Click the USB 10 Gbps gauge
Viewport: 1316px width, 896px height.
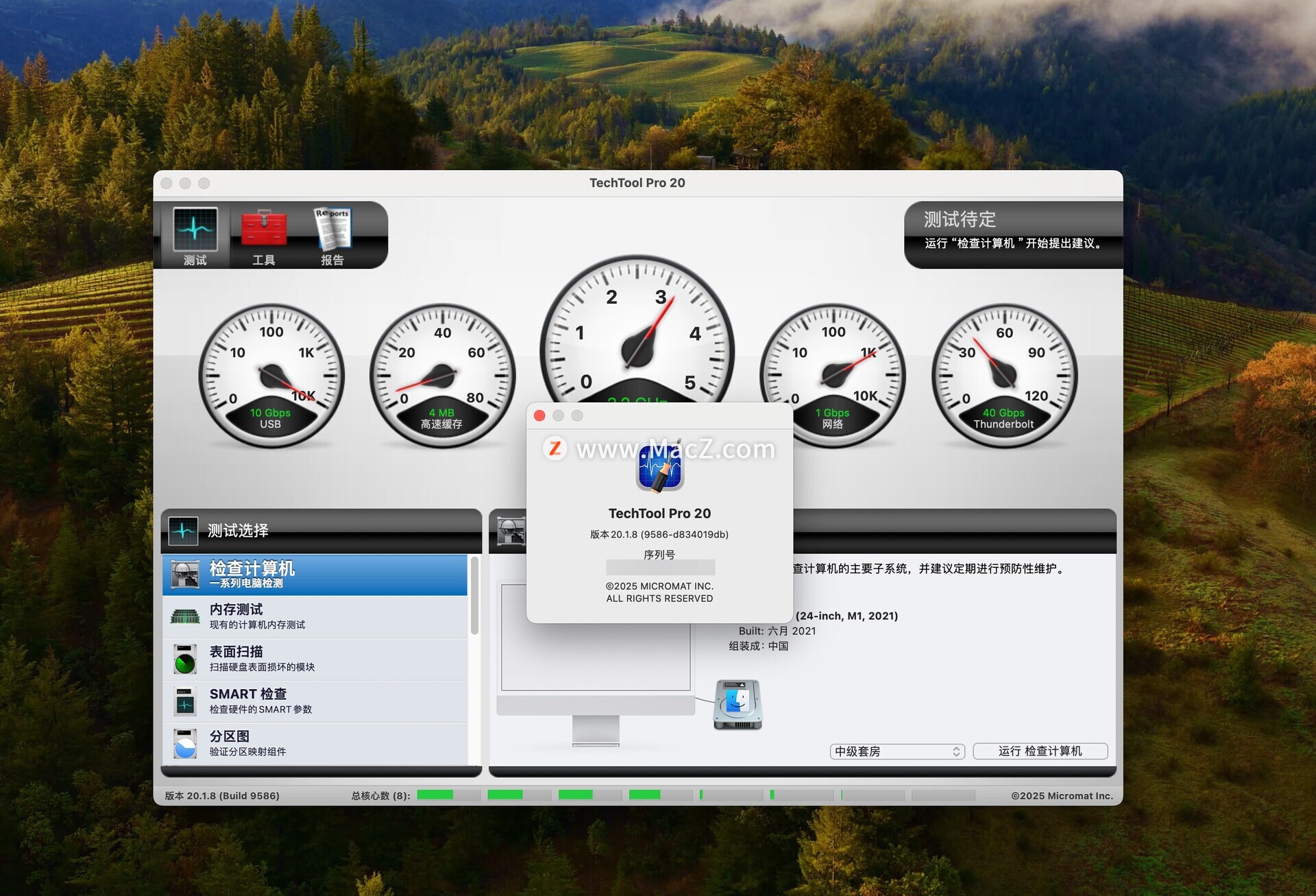click(x=271, y=376)
